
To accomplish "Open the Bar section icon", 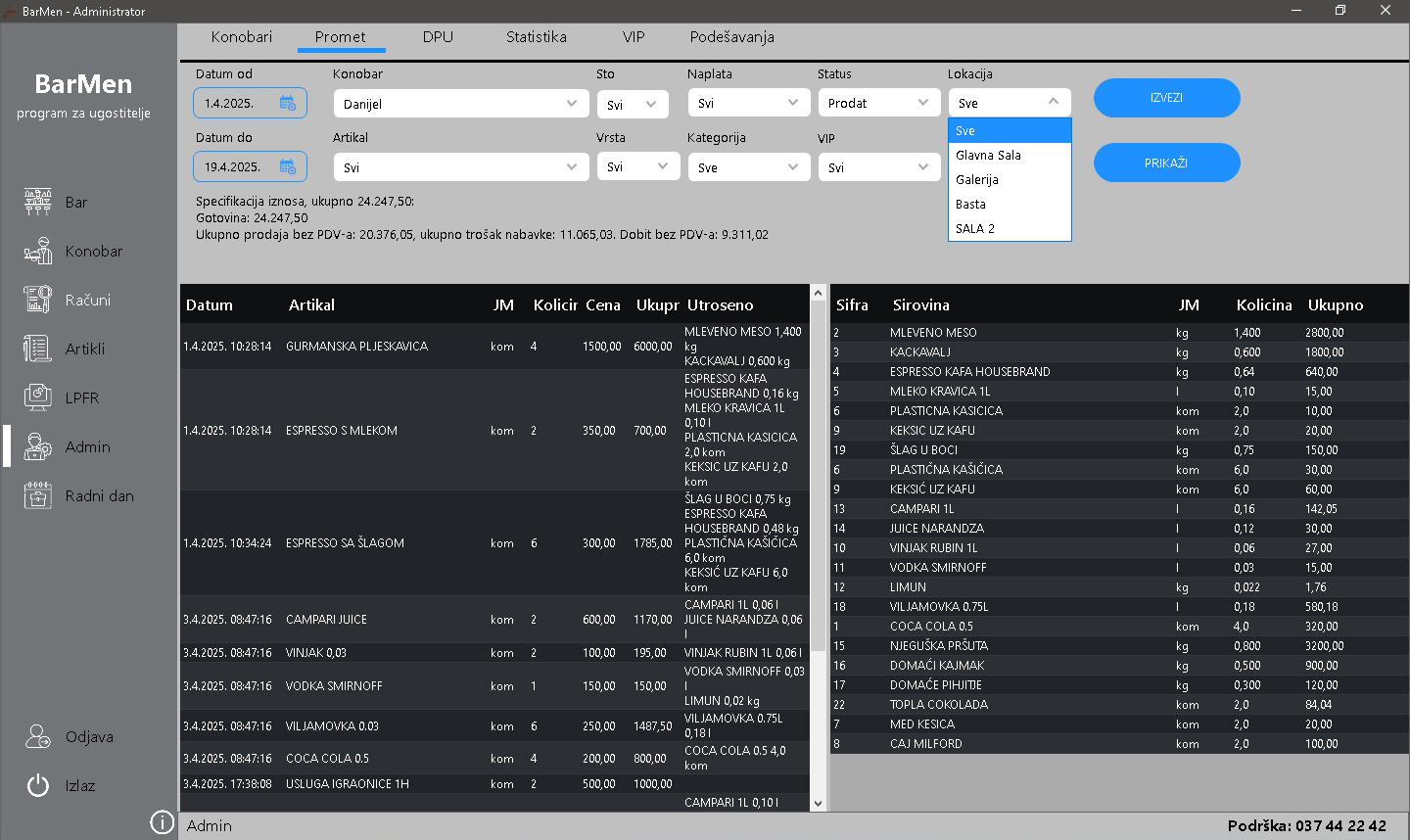I will point(37,202).
